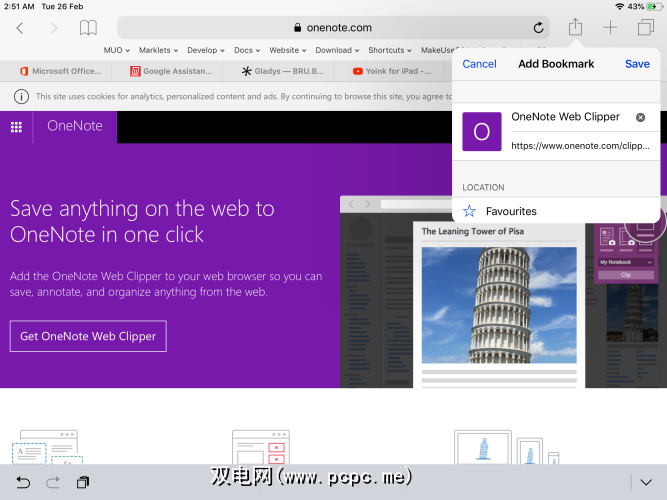Tap the multi-device feature illustration
667x500 pixels.
(507, 447)
